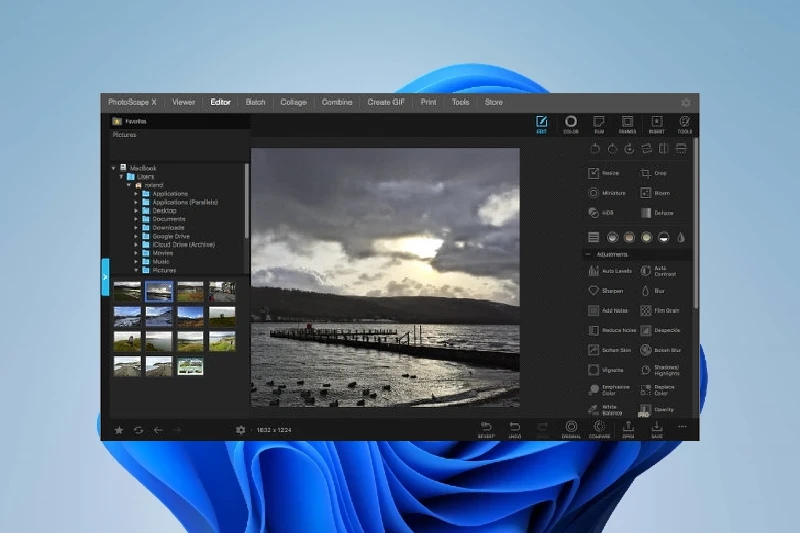Screen dimensions: 800x533
Task: Open top-right app settings gear
Action: pos(686,103)
